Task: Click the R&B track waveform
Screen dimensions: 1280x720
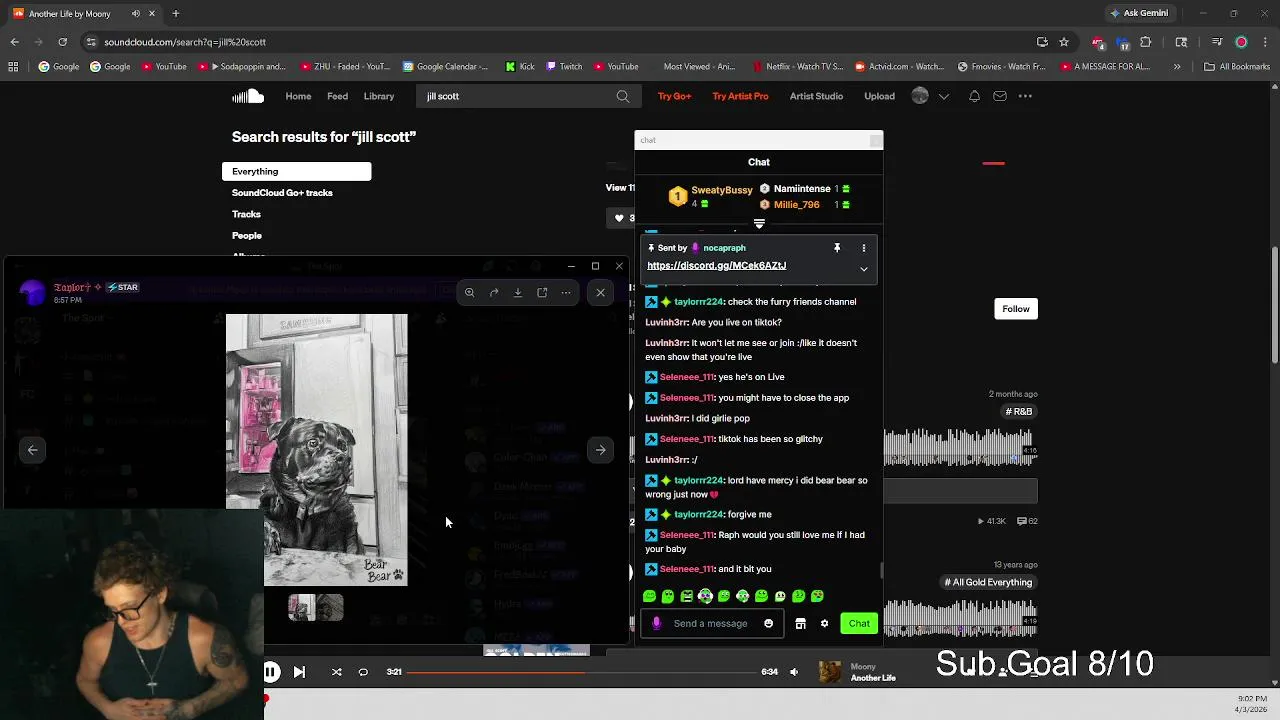Action: (960, 448)
